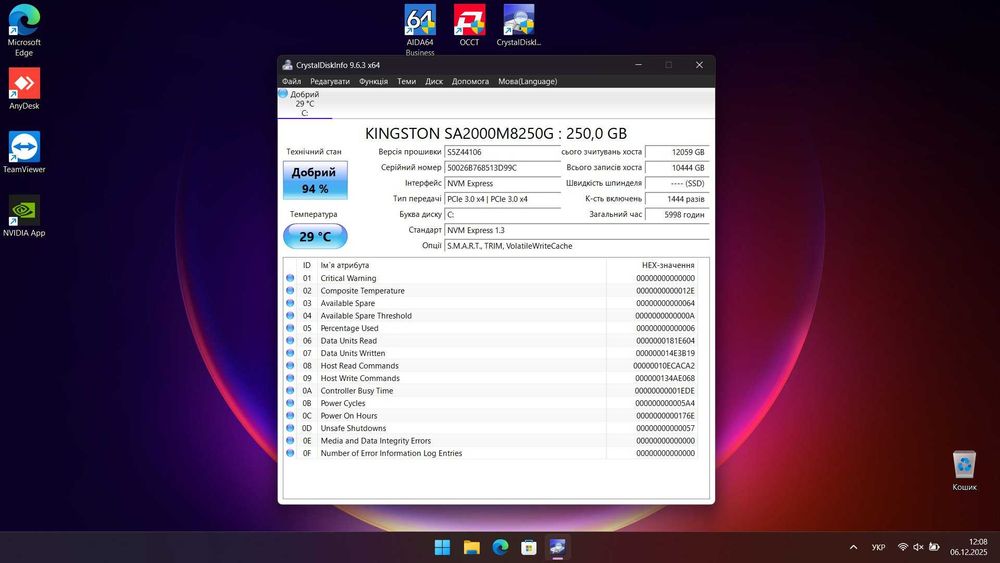Open Wi-Fi network tray icon
This screenshot has height=563, width=1000.
(x=902, y=547)
